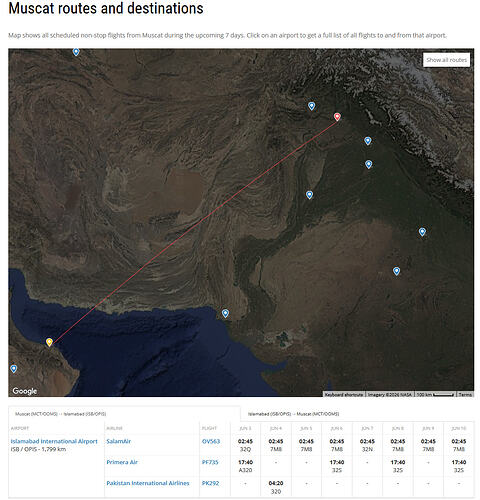Select the blue pin directly southeast of the red marker
The height and width of the screenshot is (500, 480).
pyautogui.click(x=368, y=141)
